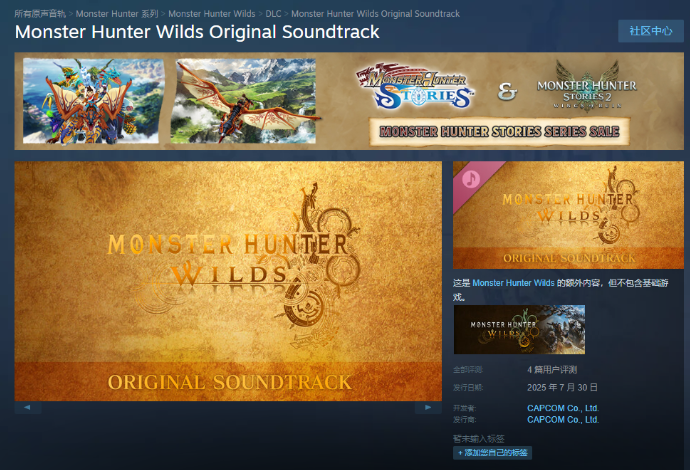Open the Monster Hunter 系列 breadcrumb link
This screenshot has height=470, width=690.
[x=117, y=14]
